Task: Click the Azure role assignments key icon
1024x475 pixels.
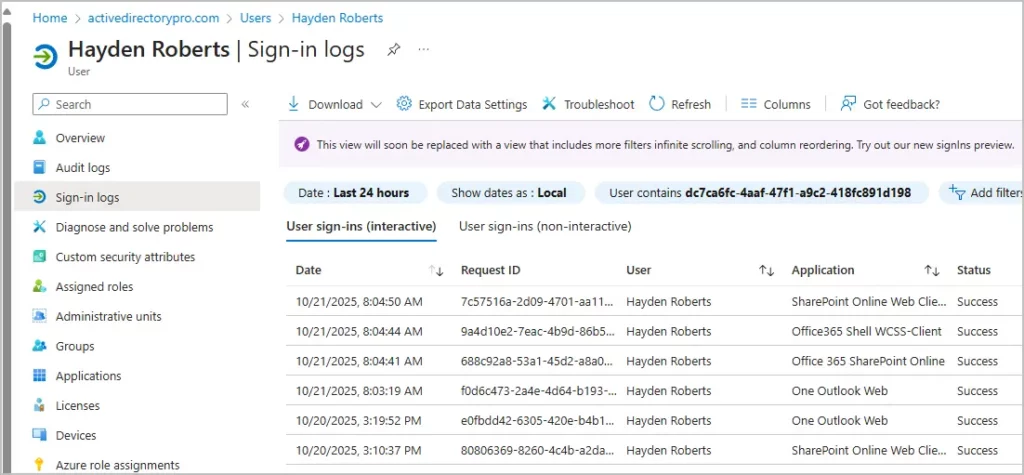Action: (40, 465)
